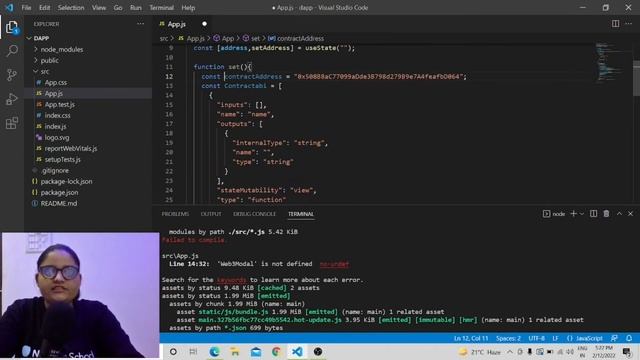This screenshot has height=360, width=640.
Task: Open the Run menu
Action: click(136, 8)
